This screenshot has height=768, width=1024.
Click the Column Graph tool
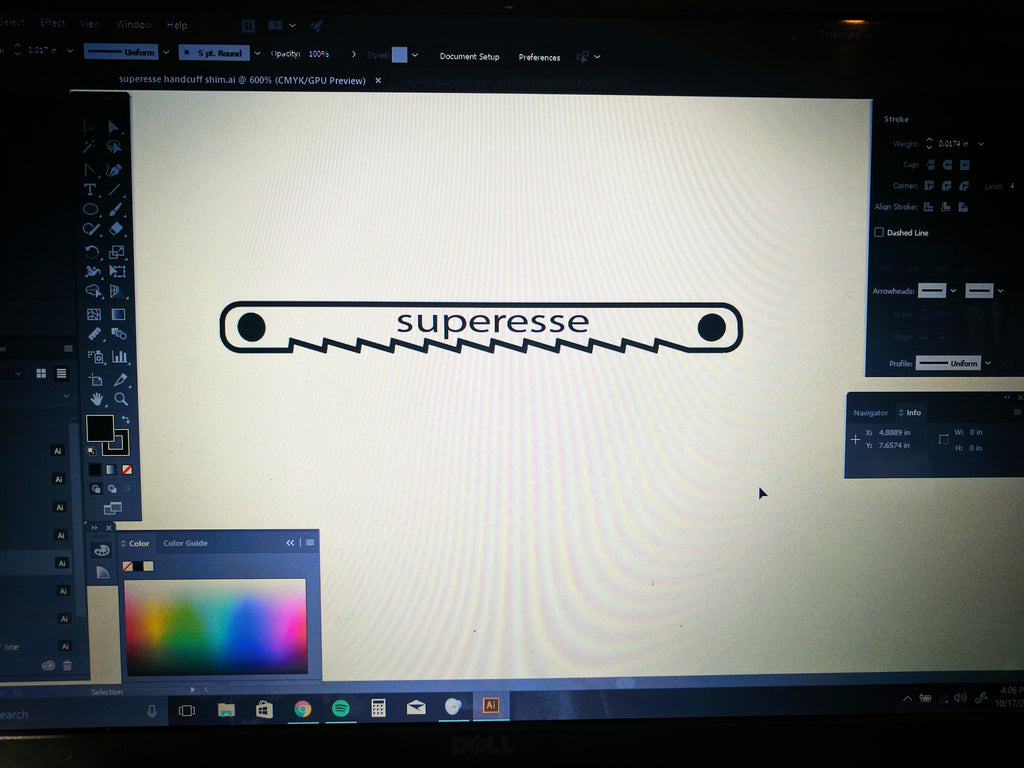(x=119, y=356)
